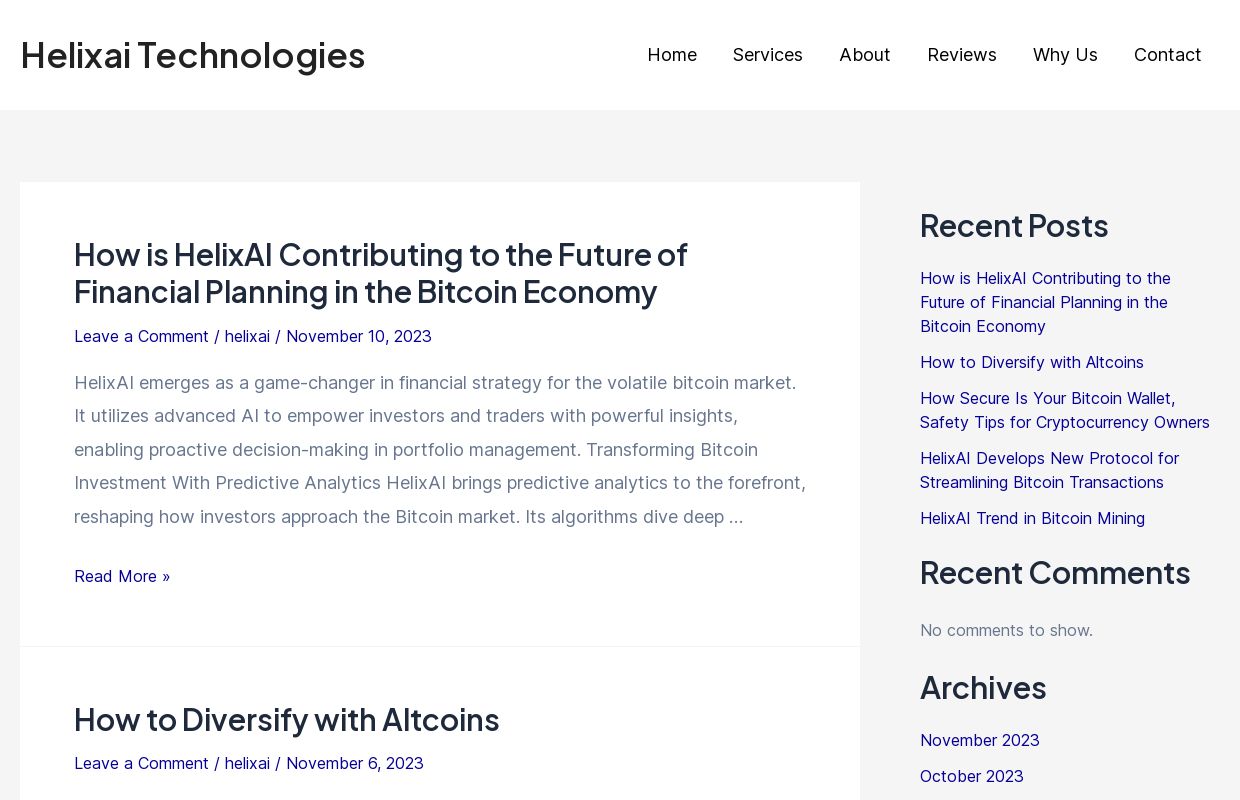Go to the About page
The image size is (1240, 800).
(864, 55)
